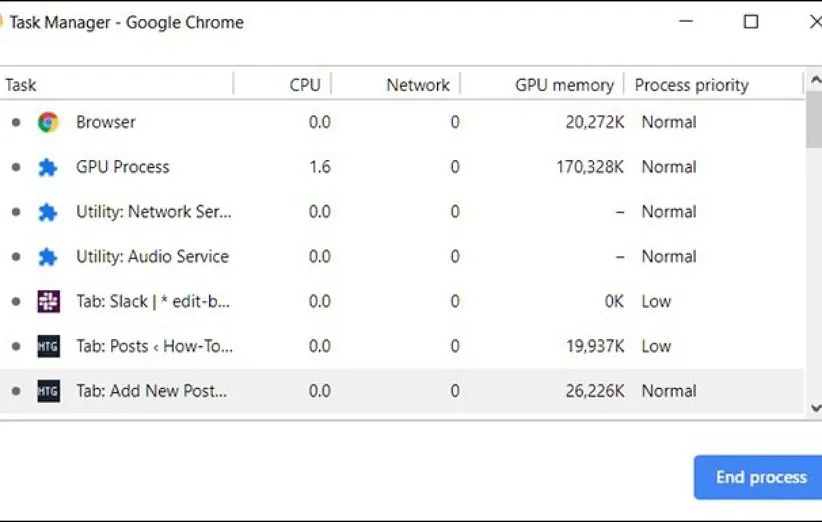This screenshot has width=822, height=522.
Task: Click scrollbar down arrow in process list
Action: (x=814, y=408)
